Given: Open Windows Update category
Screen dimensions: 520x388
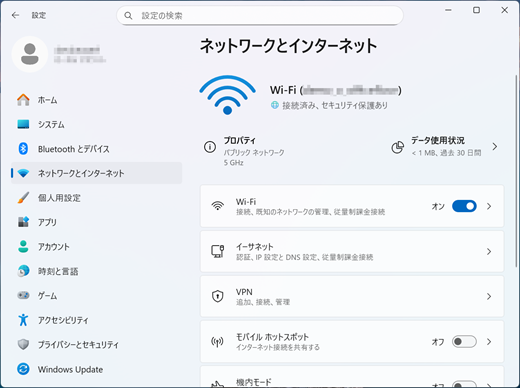Looking at the screenshot, I should tap(97, 369).
